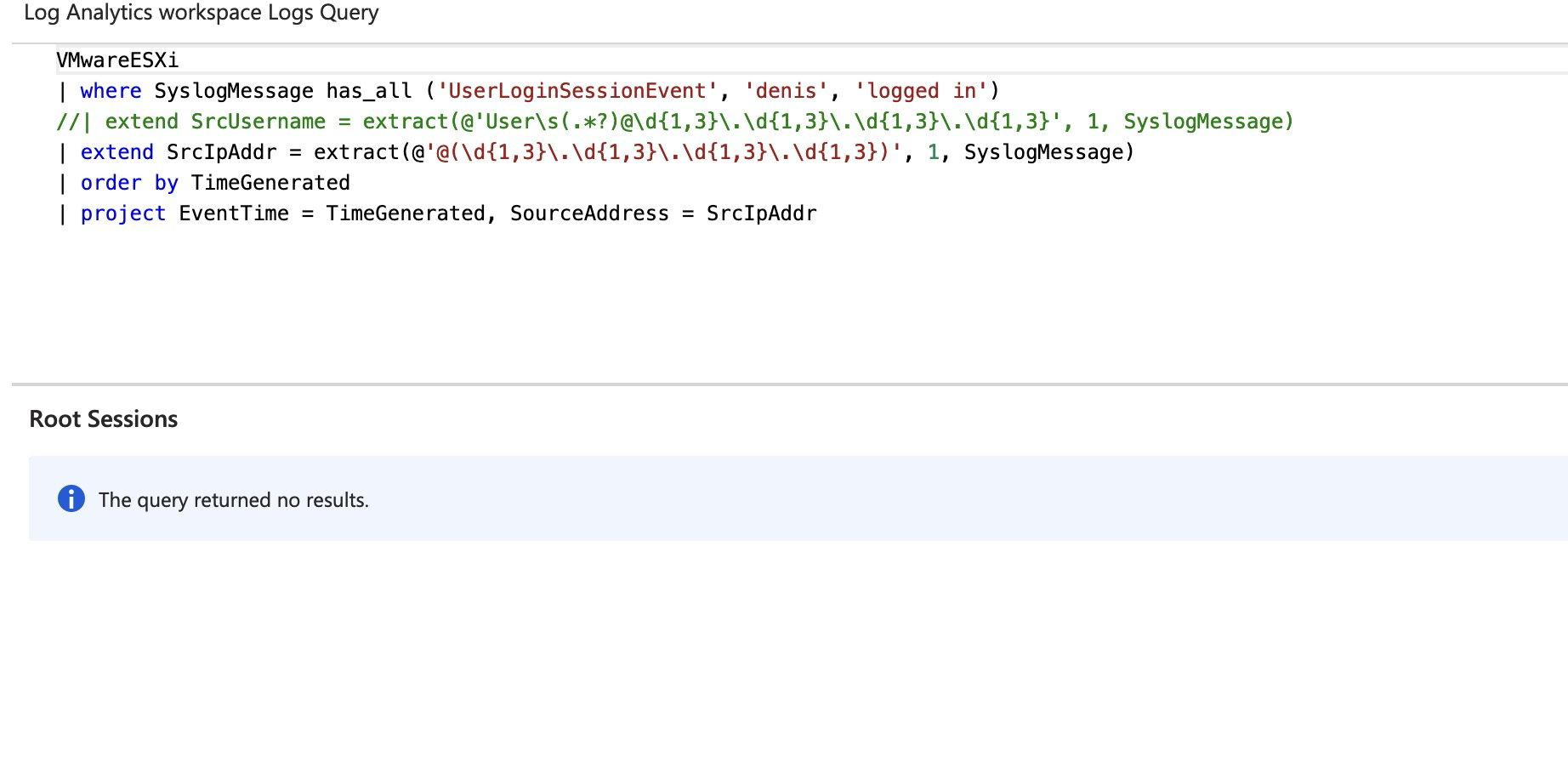Click the VMwareESXi table name in the query
The width and height of the screenshot is (1568, 774).
coord(116,60)
